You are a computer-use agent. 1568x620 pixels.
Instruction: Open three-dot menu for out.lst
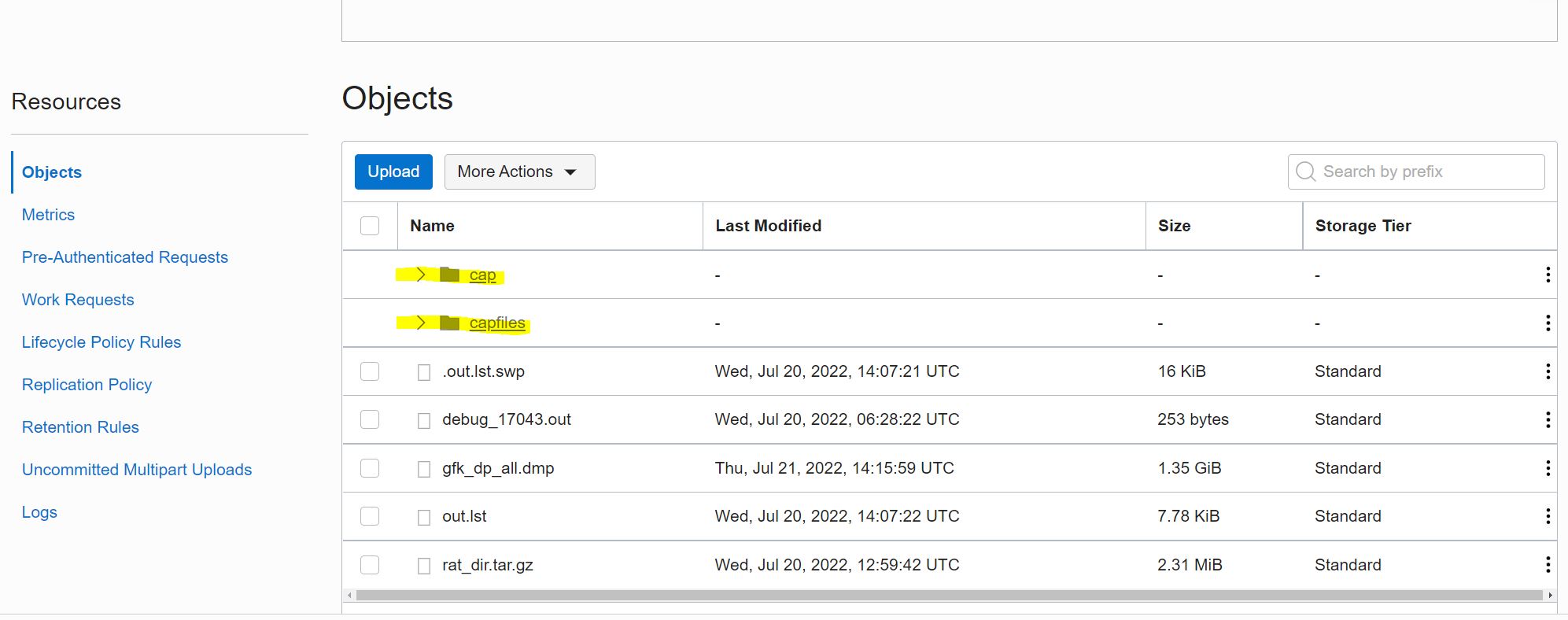click(x=1548, y=516)
